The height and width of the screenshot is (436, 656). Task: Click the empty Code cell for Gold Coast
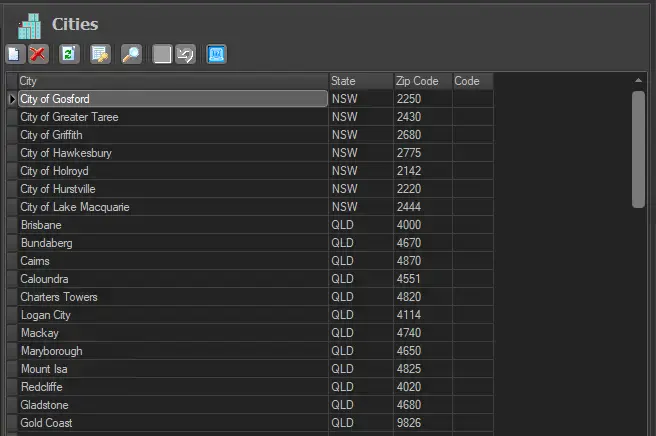472,423
